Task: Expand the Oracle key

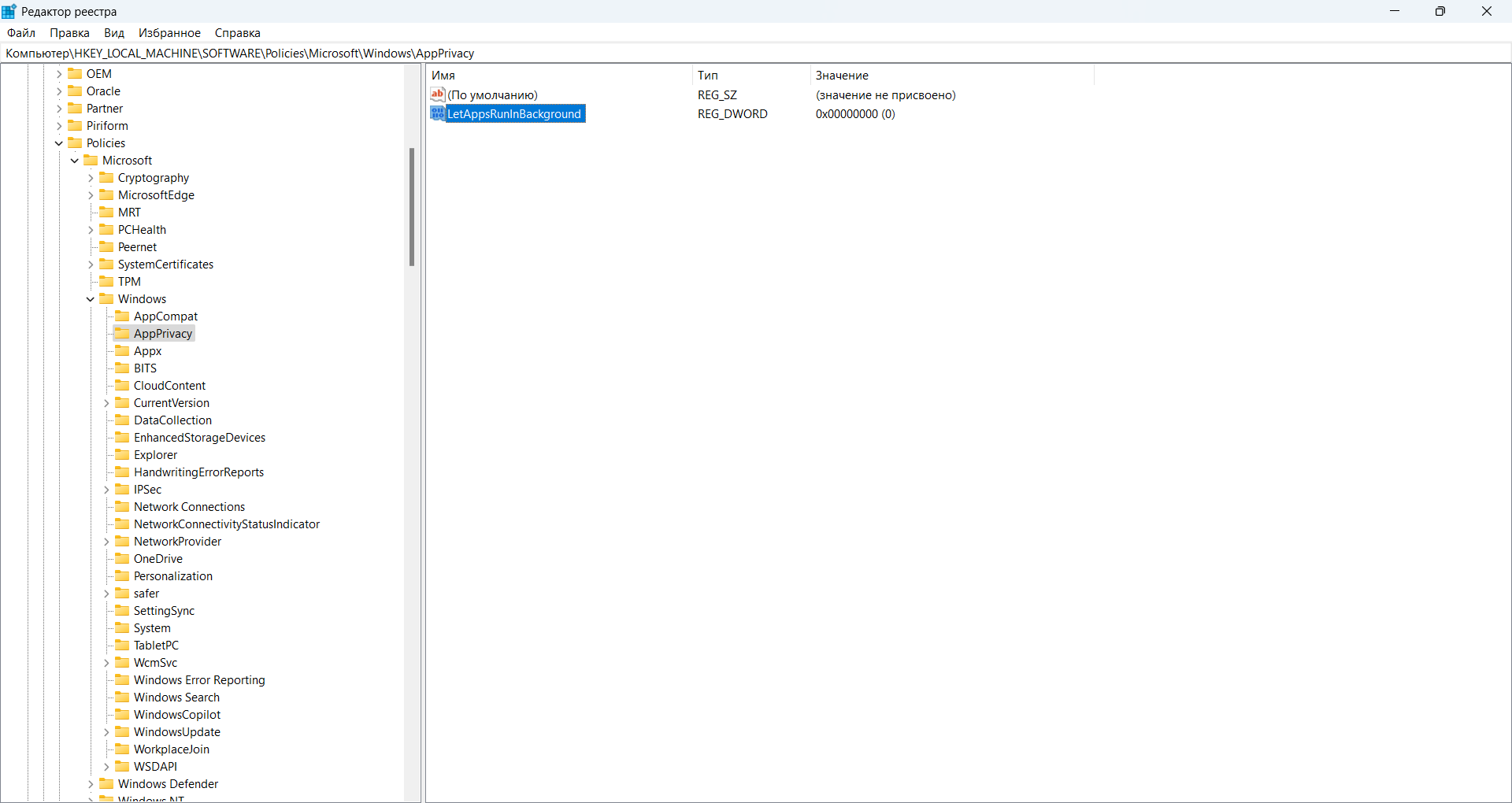Action: [x=59, y=91]
